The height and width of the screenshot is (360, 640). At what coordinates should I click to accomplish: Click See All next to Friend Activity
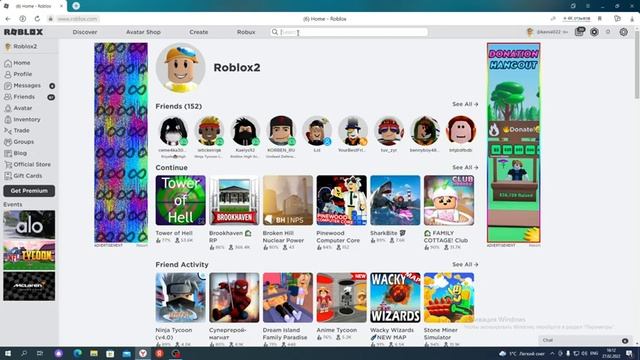[465, 264]
